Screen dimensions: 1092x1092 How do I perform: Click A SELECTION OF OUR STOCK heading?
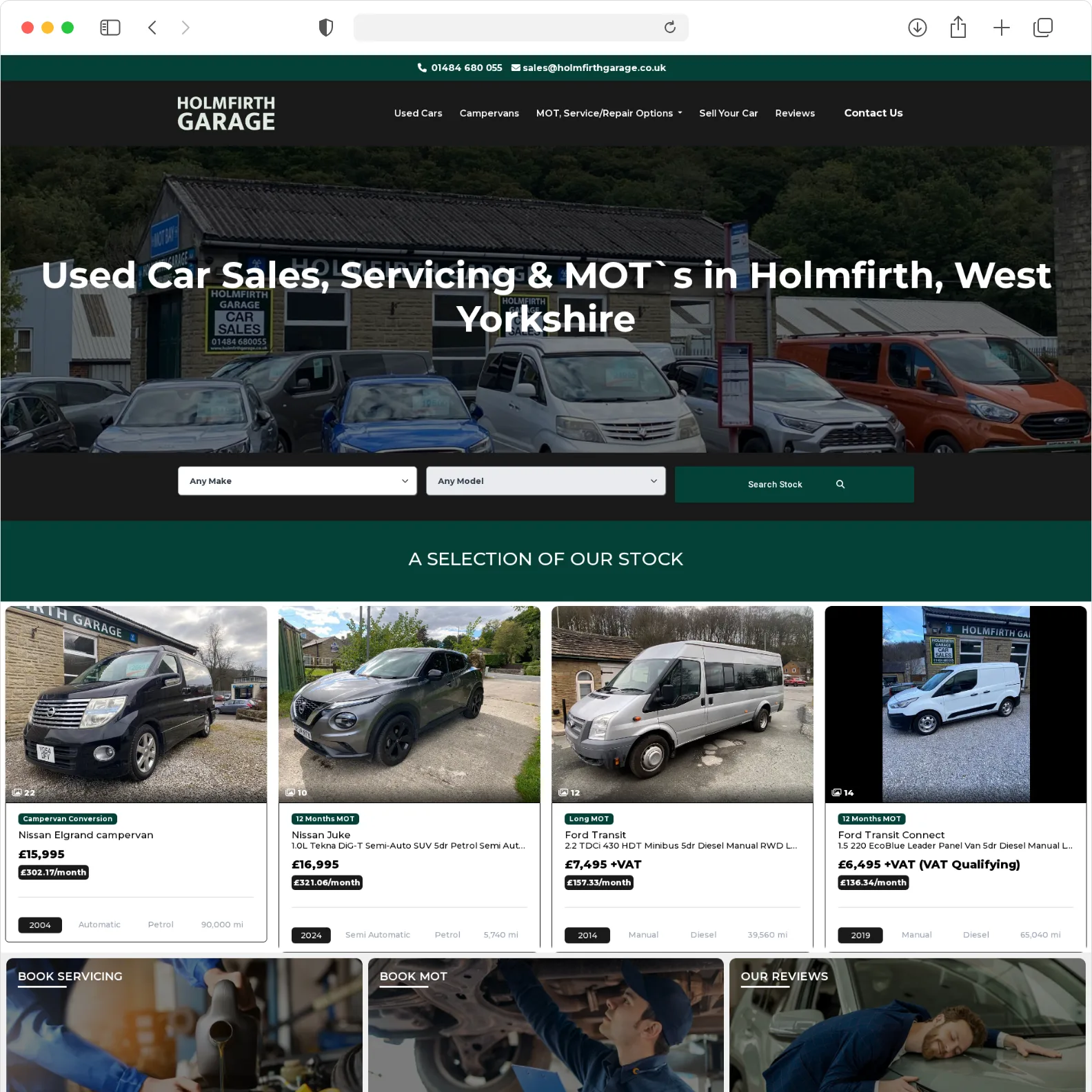pos(545,559)
